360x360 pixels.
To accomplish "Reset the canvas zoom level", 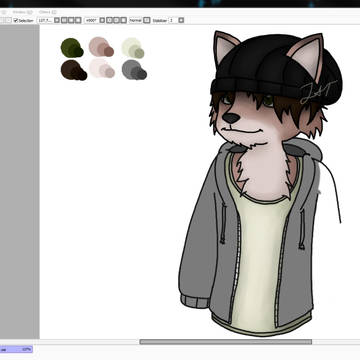I will click(x=78, y=20).
